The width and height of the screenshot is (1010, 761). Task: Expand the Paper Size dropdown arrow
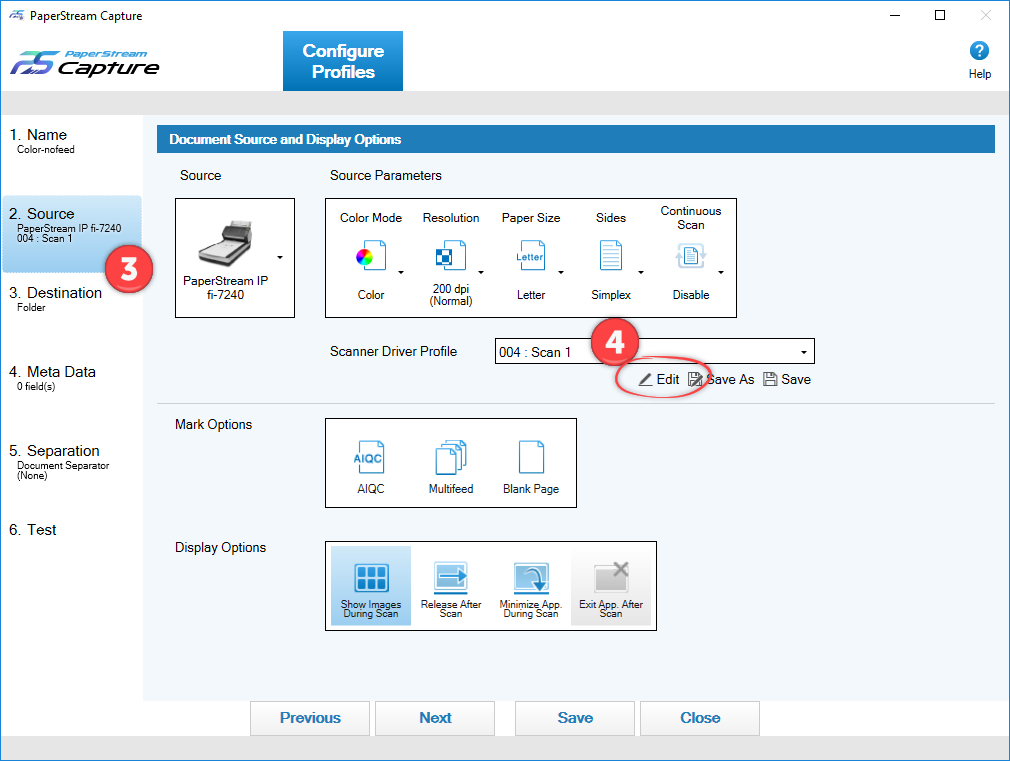(560, 273)
